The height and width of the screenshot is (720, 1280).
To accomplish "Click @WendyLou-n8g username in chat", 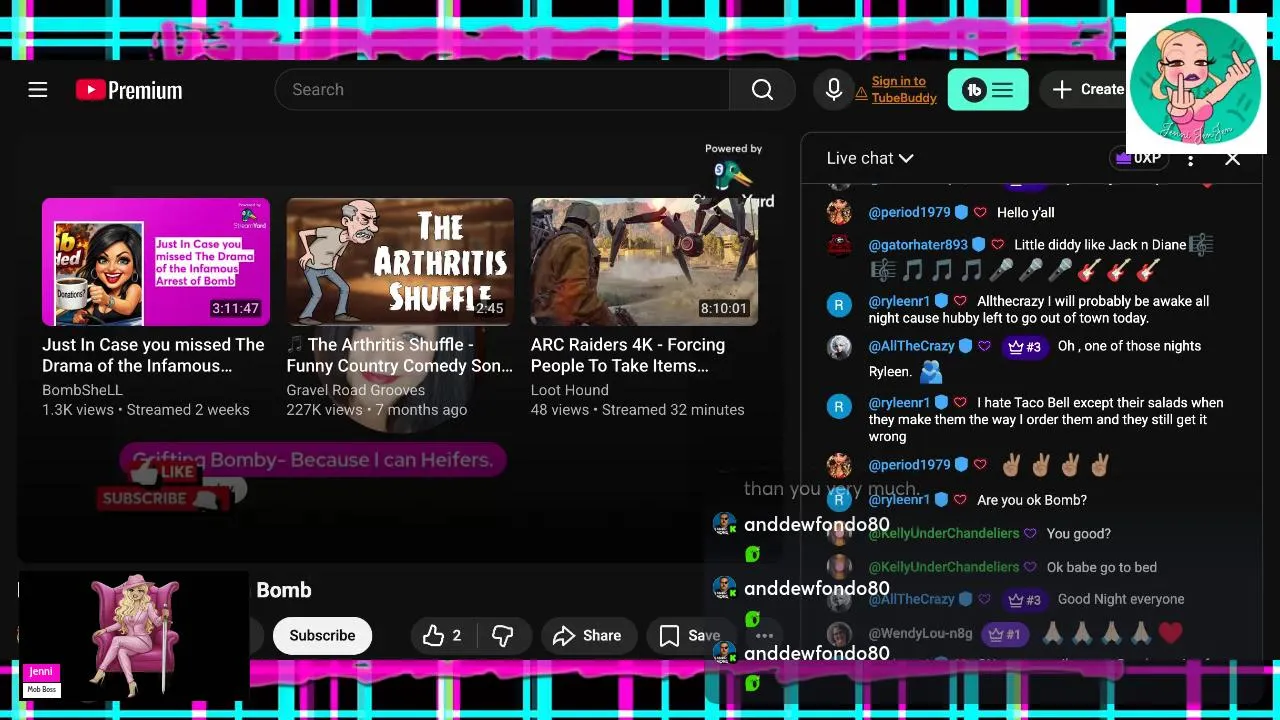I will tap(920, 634).
